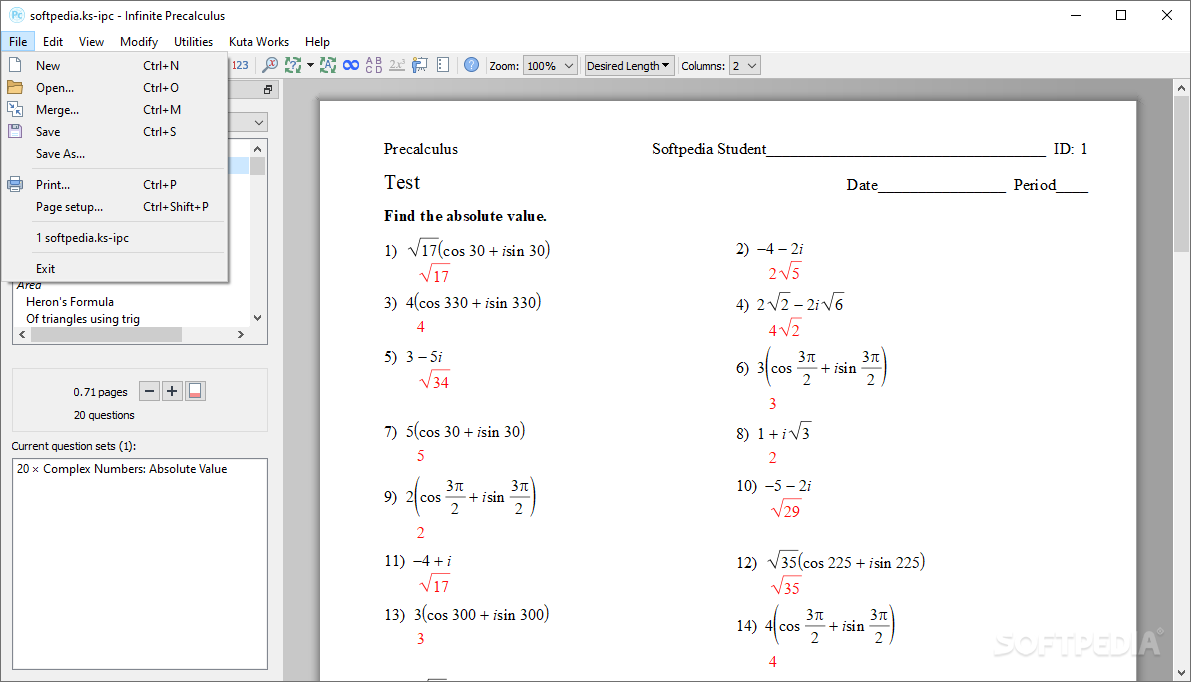Open the Help menu
The image size is (1191, 682).
pyautogui.click(x=317, y=42)
